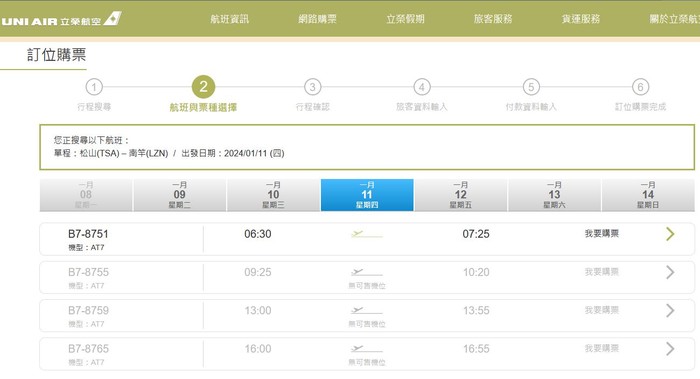Select the January 13 Saturday date tab
The image size is (700, 379).
(x=554, y=195)
